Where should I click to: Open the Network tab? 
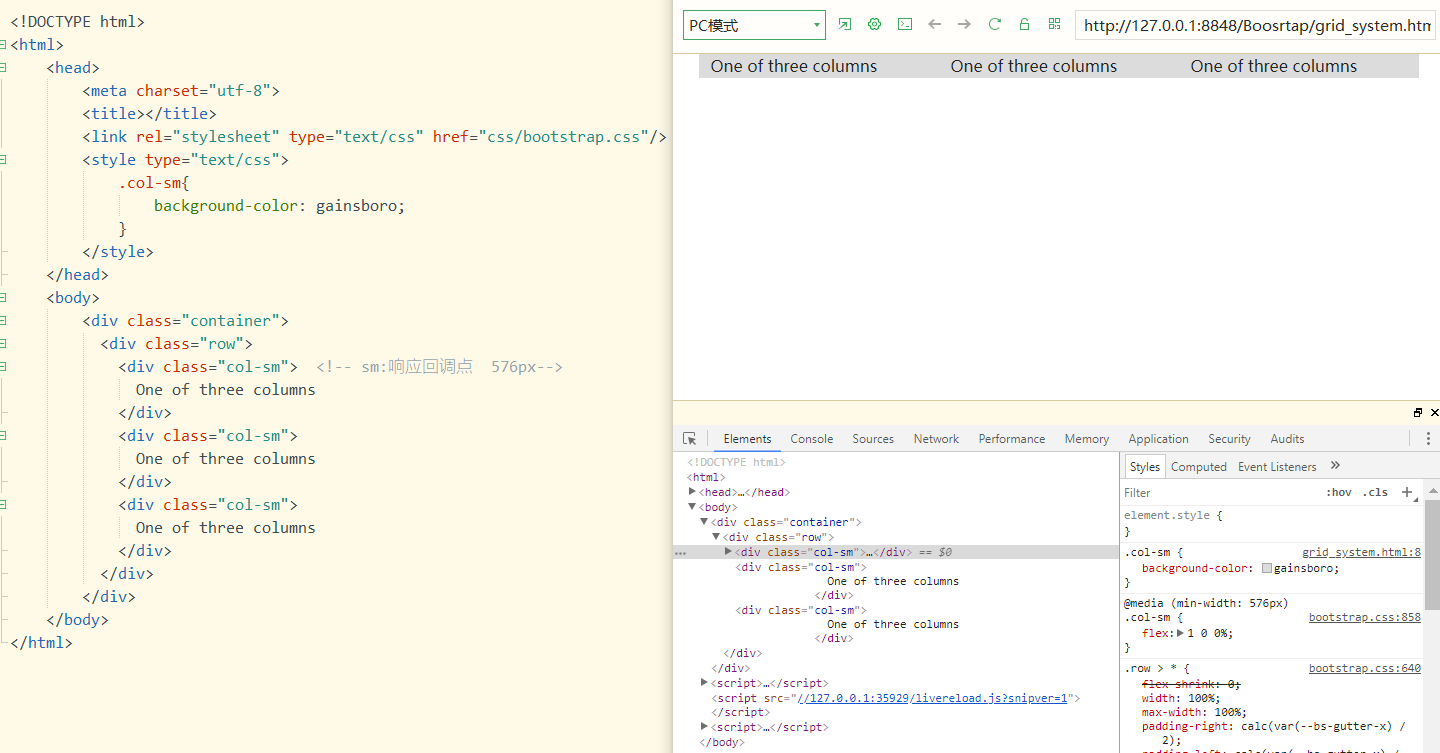(936, 439)
